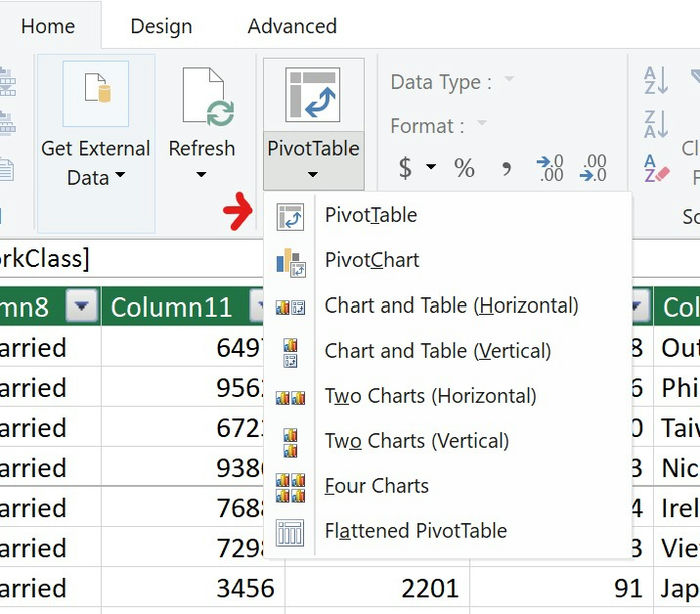This screenshot has height=614, width=700.
Task: Choose Flattened PivotTable option
Action: (448, 531)
